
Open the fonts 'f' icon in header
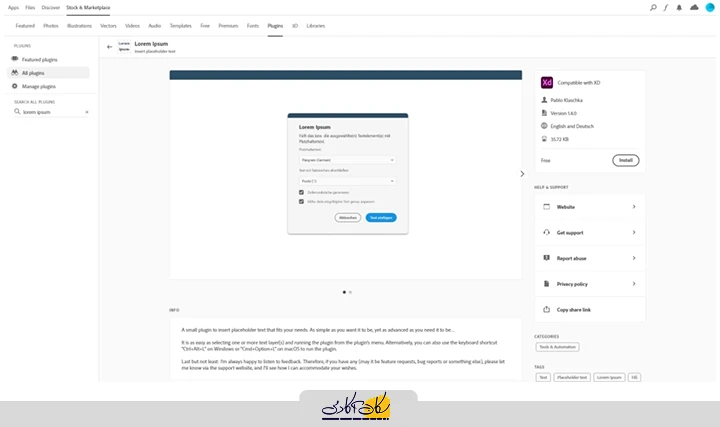(666, 7)
